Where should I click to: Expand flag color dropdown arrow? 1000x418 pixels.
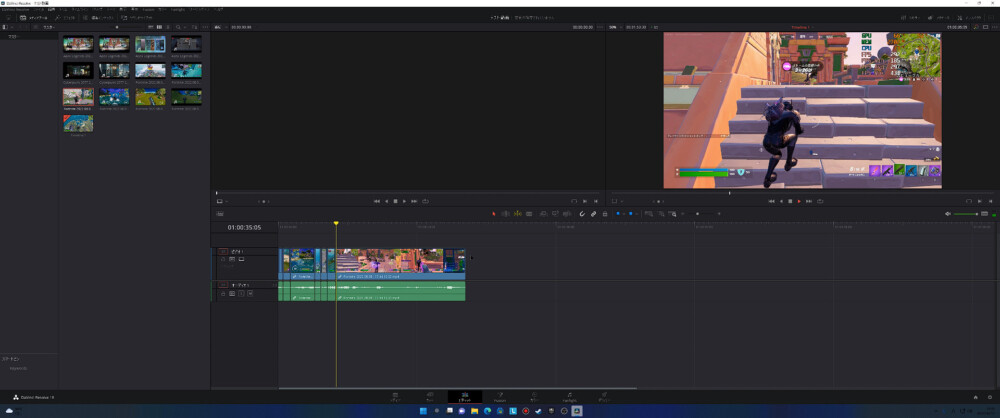pos(624,214)
